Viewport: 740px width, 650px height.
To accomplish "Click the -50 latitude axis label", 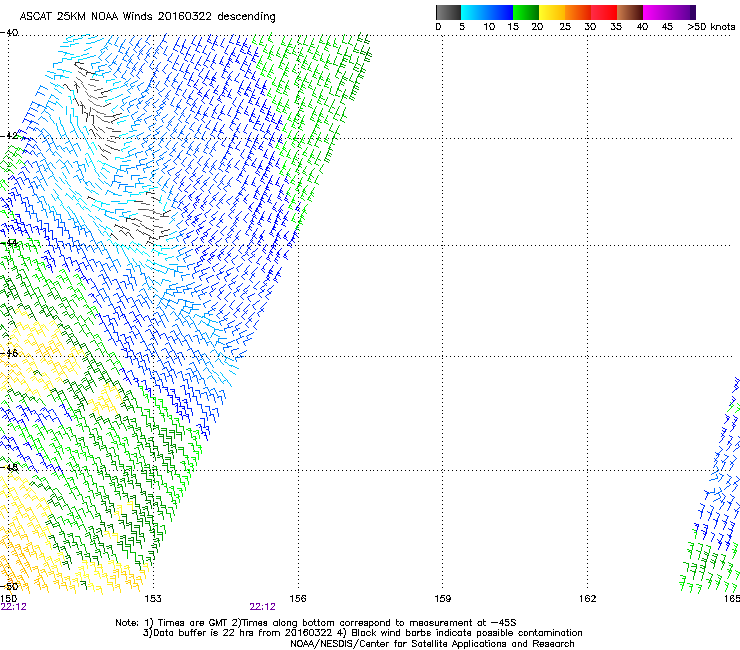I will coord(9,586).
